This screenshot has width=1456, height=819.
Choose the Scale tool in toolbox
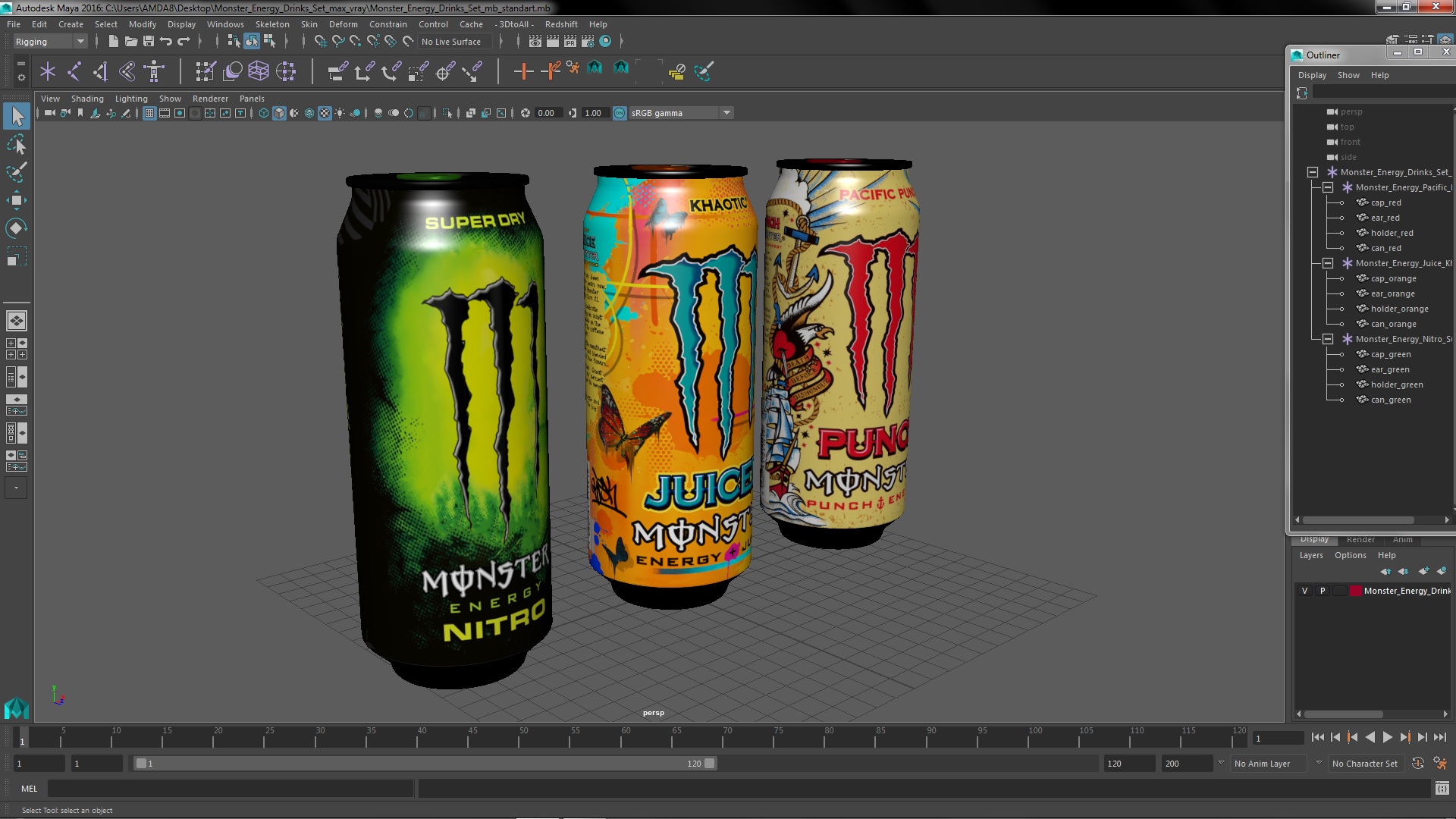click(x=17, y=256)
